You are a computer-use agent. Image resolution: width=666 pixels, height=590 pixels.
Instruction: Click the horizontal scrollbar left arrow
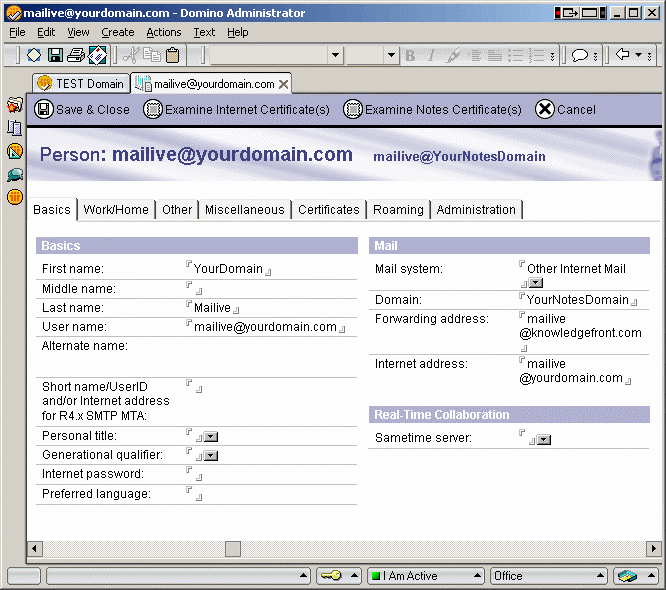35,549
